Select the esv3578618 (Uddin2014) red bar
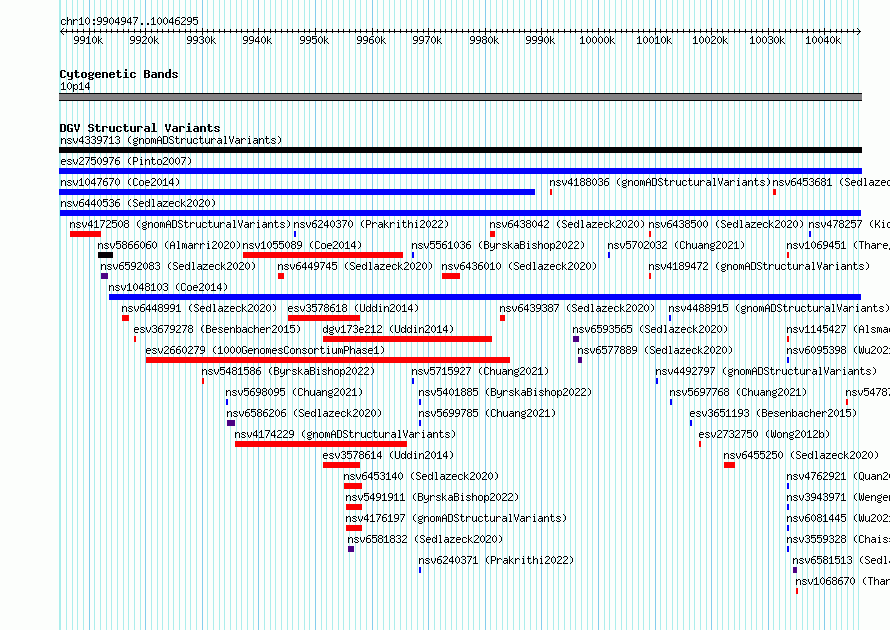 [324, 318]
